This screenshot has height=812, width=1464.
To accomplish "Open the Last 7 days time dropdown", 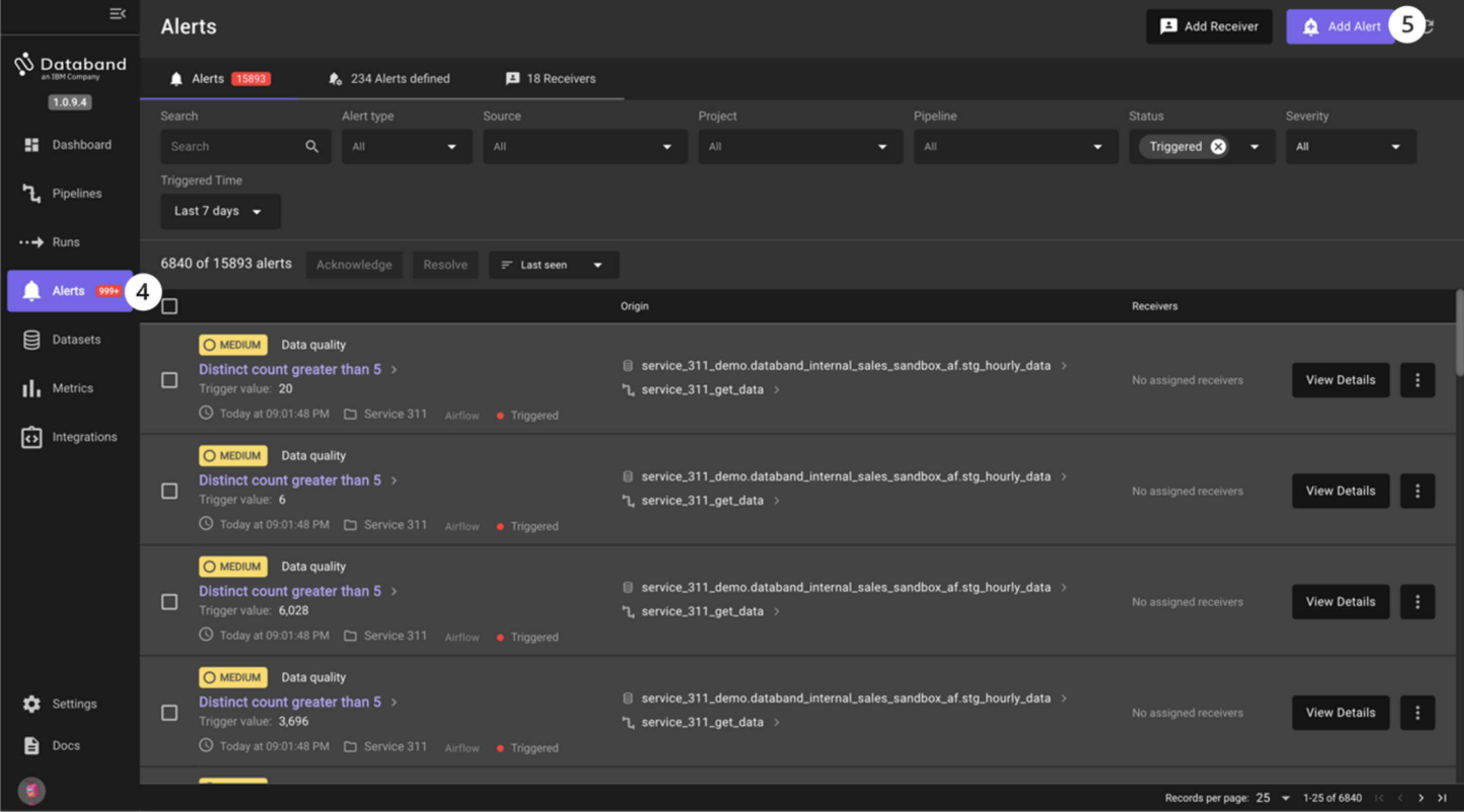I will pos(220,211).
